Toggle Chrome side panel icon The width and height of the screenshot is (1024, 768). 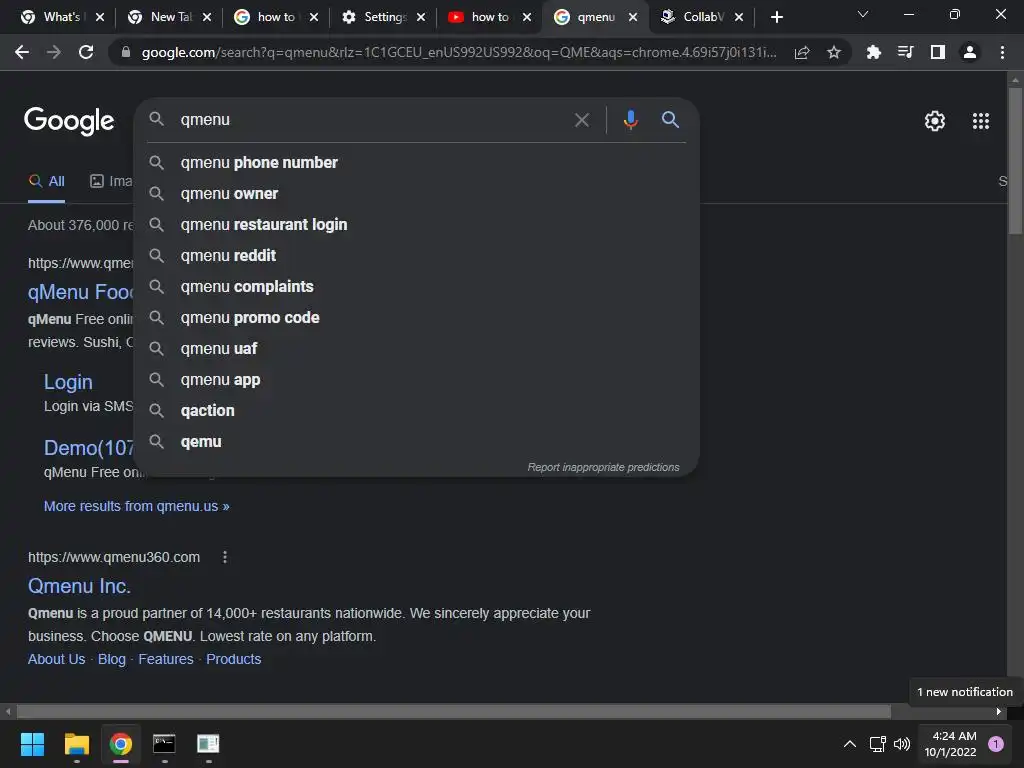tap(937, 52)
